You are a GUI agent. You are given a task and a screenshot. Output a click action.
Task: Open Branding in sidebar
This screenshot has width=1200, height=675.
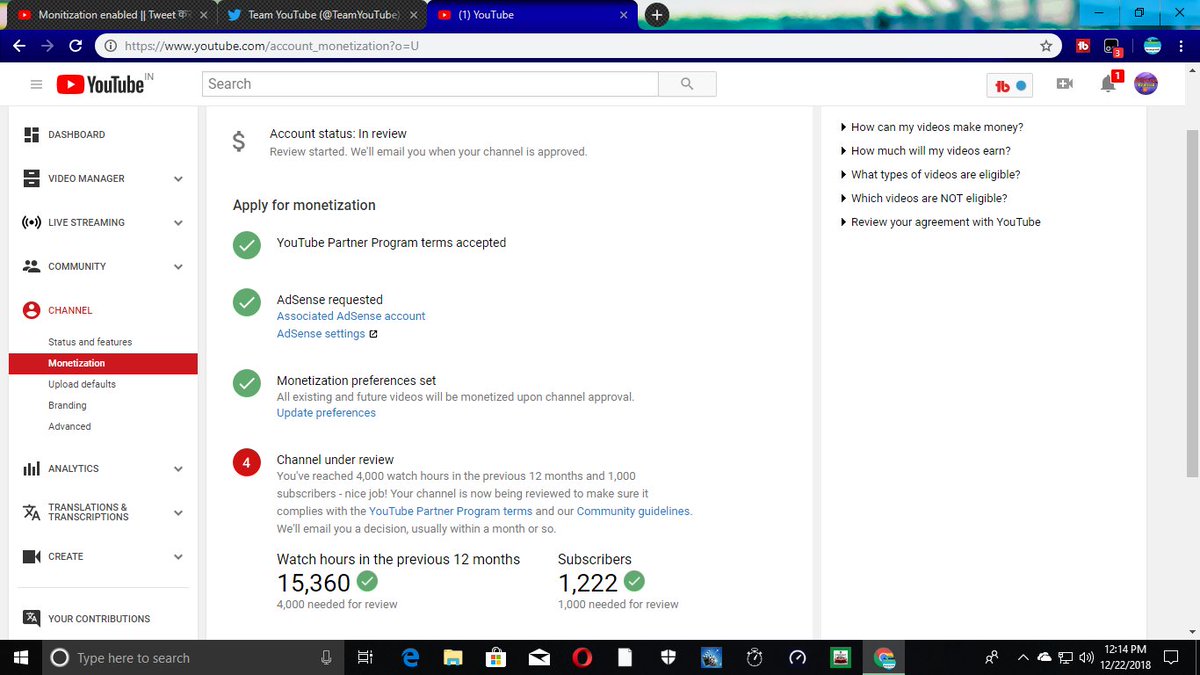pyautogui.click(x=67, y=405)
